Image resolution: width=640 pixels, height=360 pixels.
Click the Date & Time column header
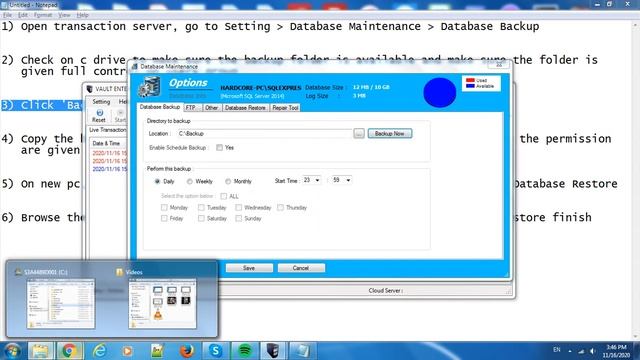pyautogui.click(x=106, y=143)
